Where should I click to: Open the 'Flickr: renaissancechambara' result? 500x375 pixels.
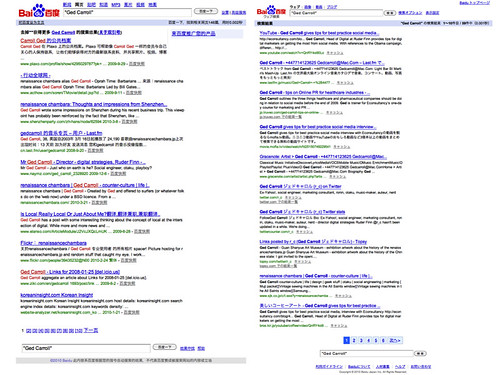click(x=53, y=243)
